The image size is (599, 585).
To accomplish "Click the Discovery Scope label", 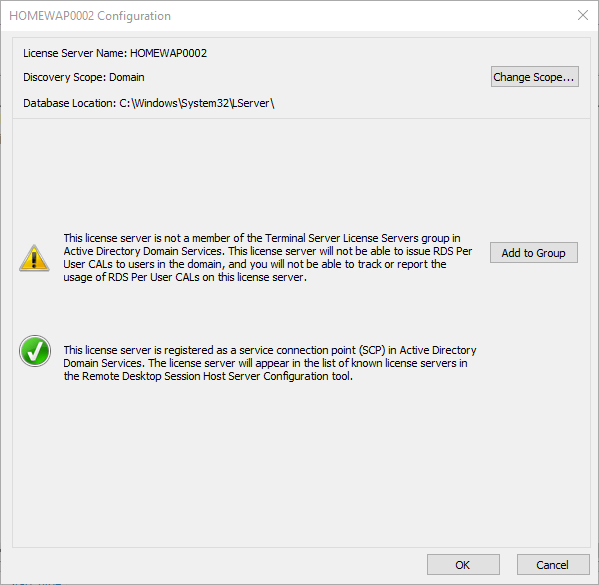I will click(65, 77).
